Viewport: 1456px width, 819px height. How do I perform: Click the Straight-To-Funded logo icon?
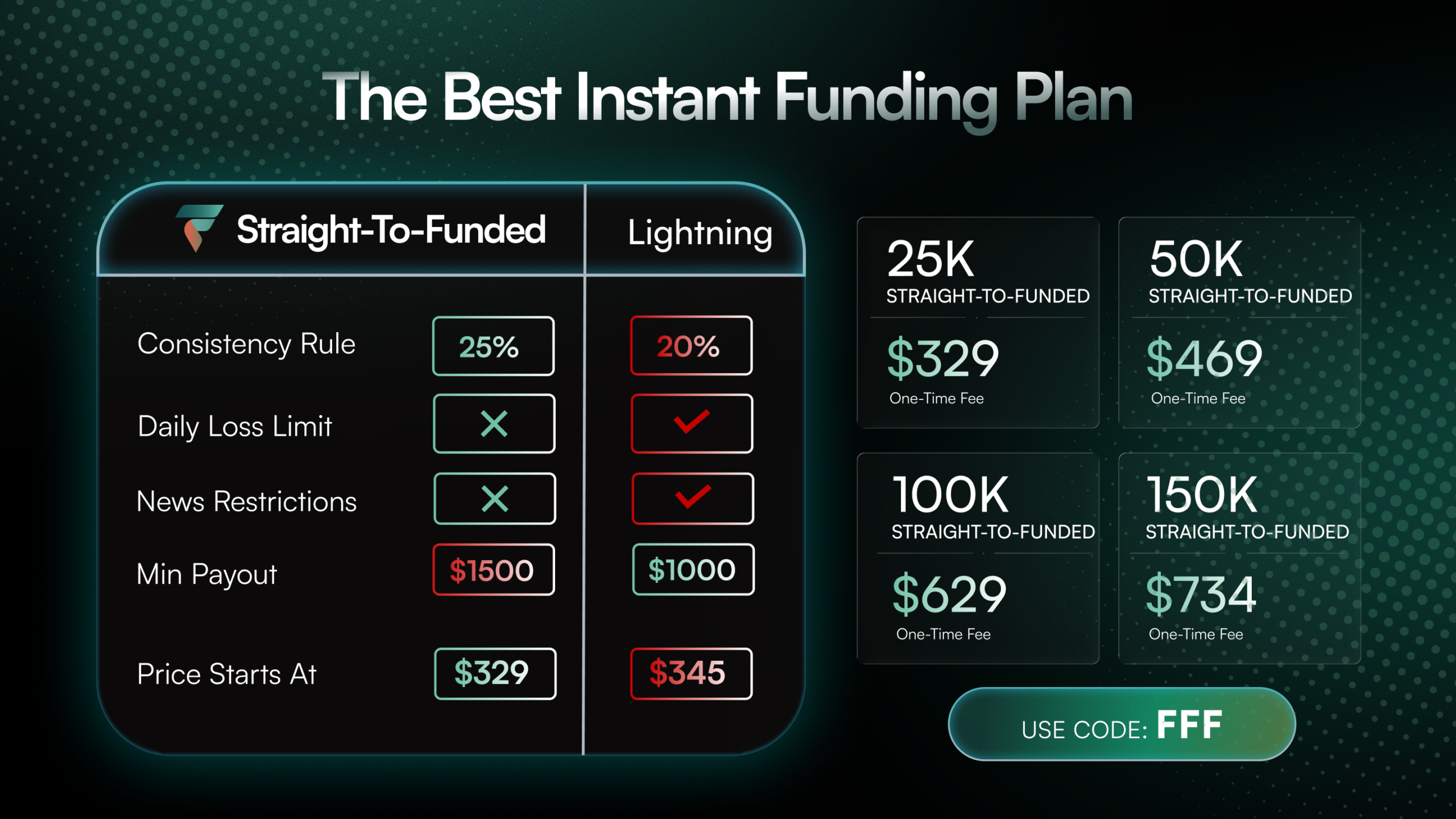click(199, 228)
